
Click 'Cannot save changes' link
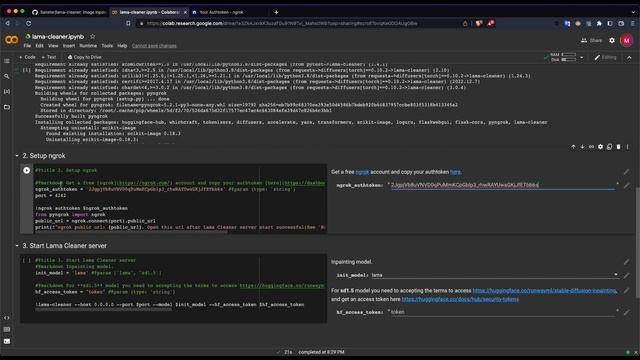pos(154,46)
